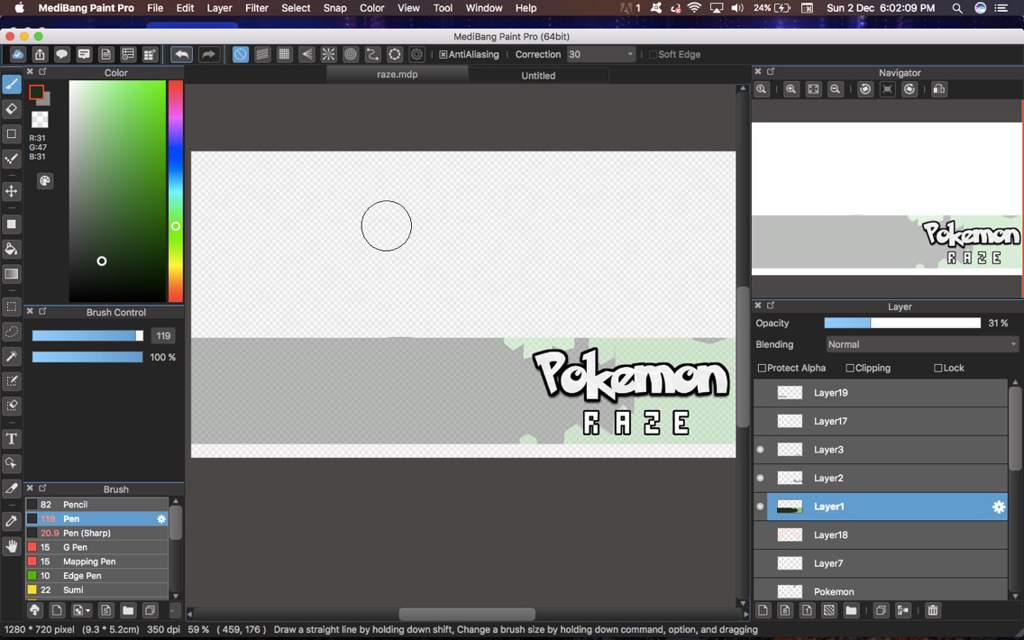Hide Layer3 using its visibility dot
Viewport: 1024px width, 640px height.
coord(760,450)
